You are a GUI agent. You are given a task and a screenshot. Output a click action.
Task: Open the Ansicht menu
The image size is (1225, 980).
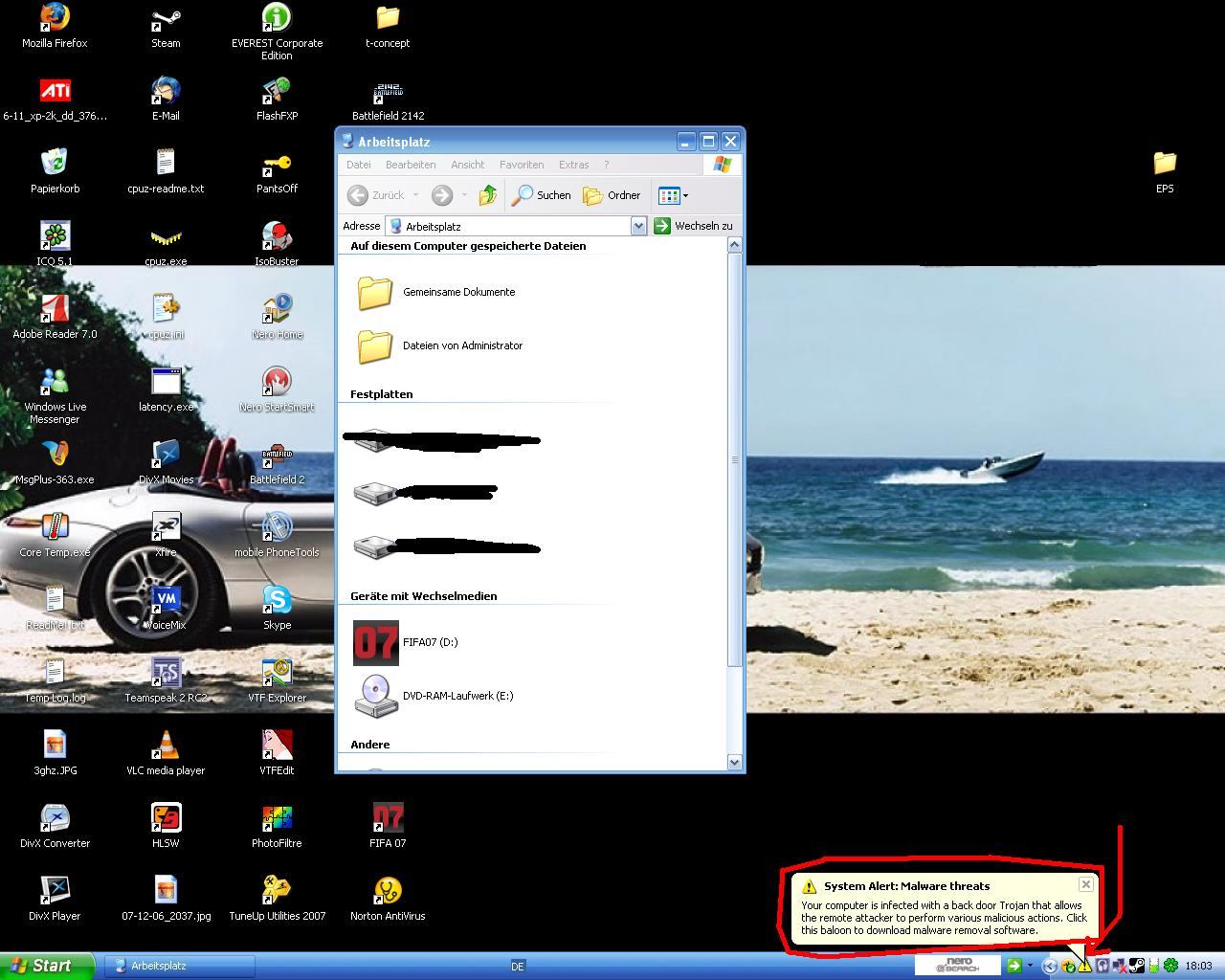[x=468, y=165]
